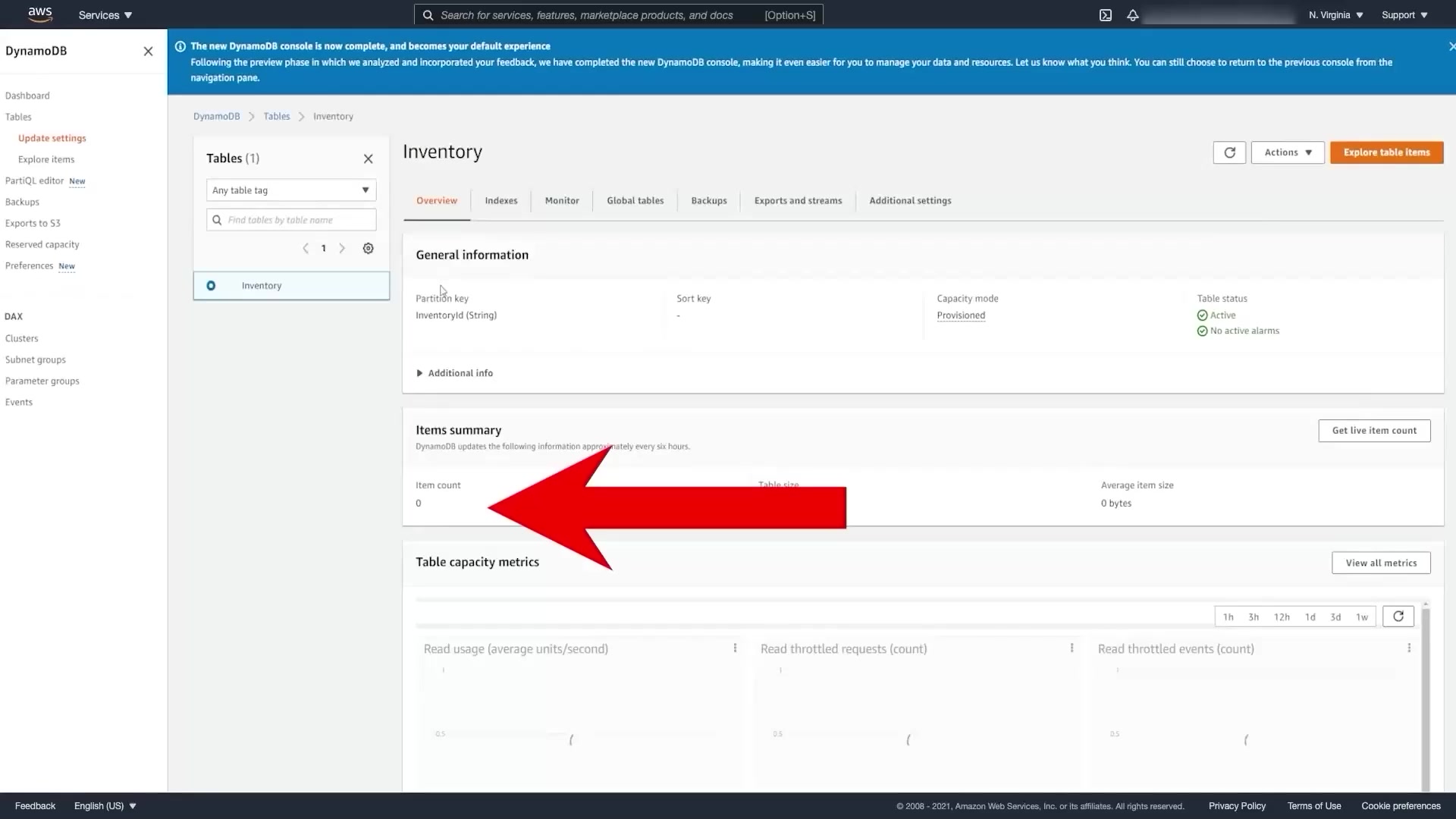Viewport: 1456px width, 819px height.
Task: Click Explore table items button
Action: tap(1386, 152)
